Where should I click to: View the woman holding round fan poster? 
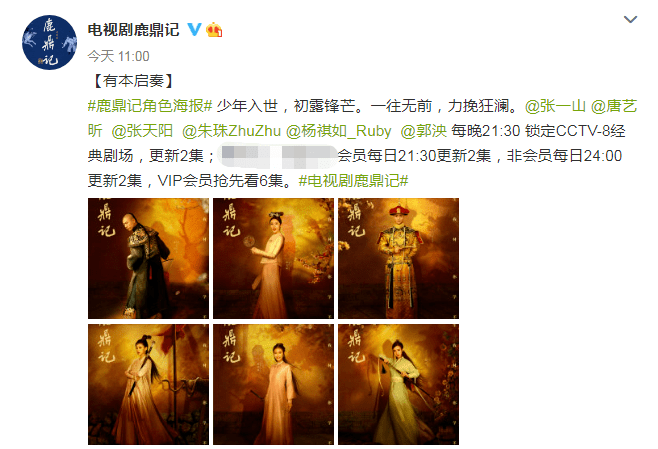(273, 258)
